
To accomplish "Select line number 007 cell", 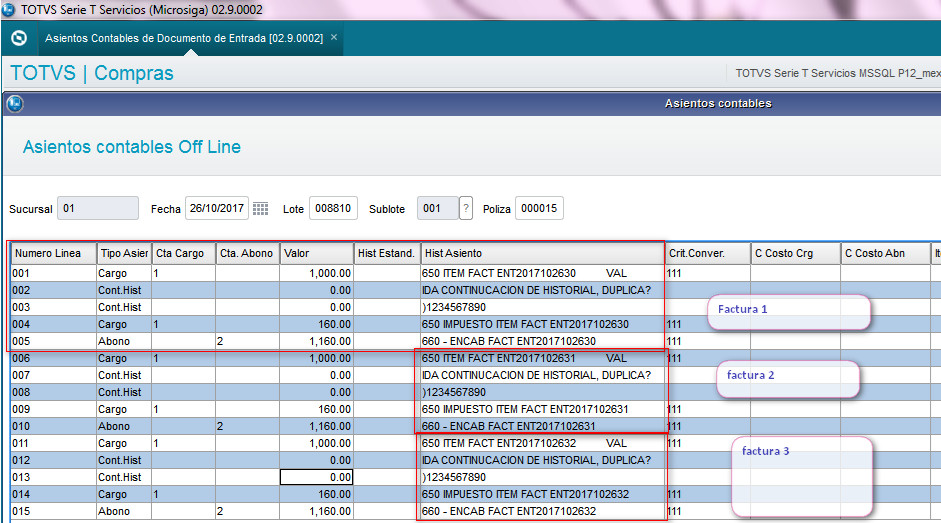I will (x=54, y=375).
